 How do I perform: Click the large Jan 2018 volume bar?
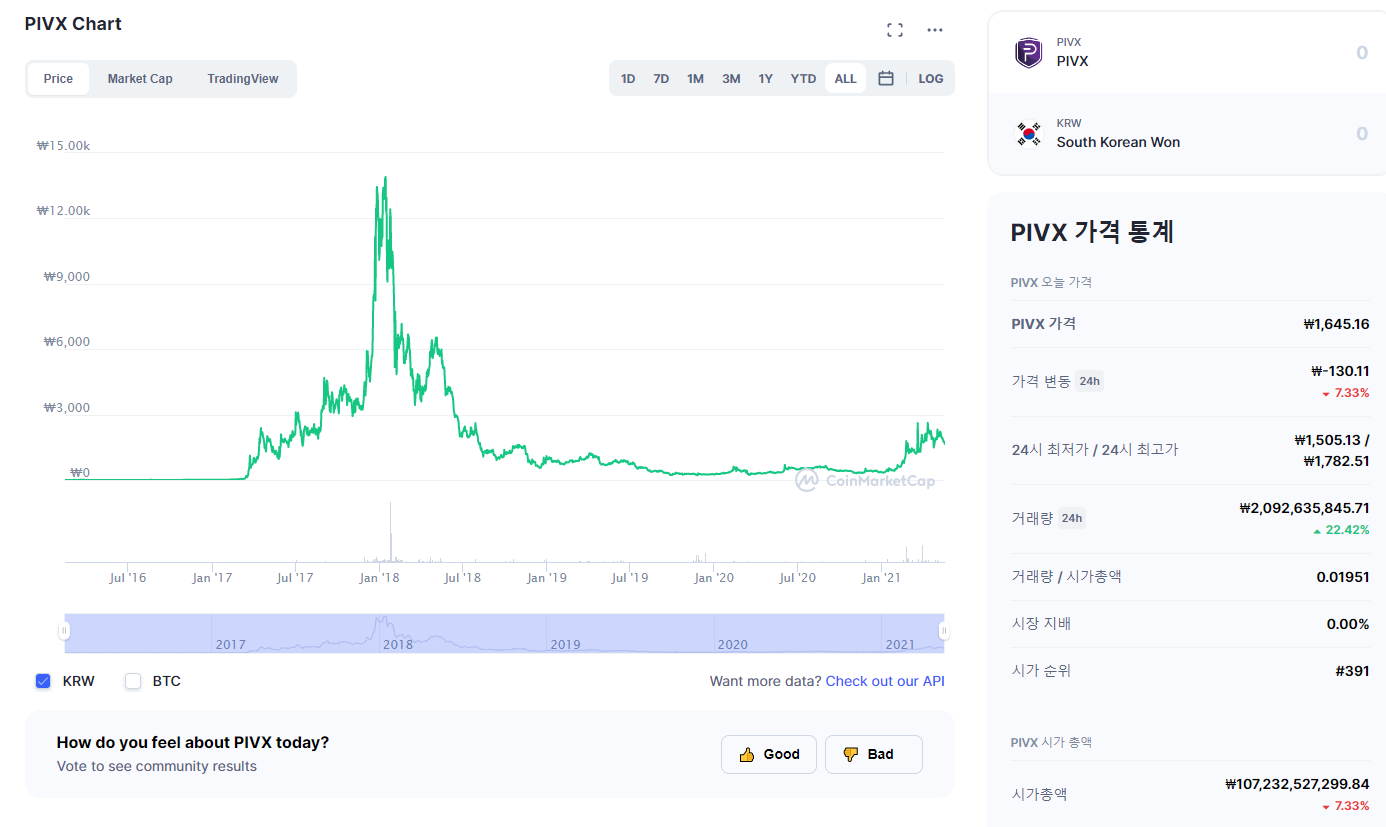point(390,531)
